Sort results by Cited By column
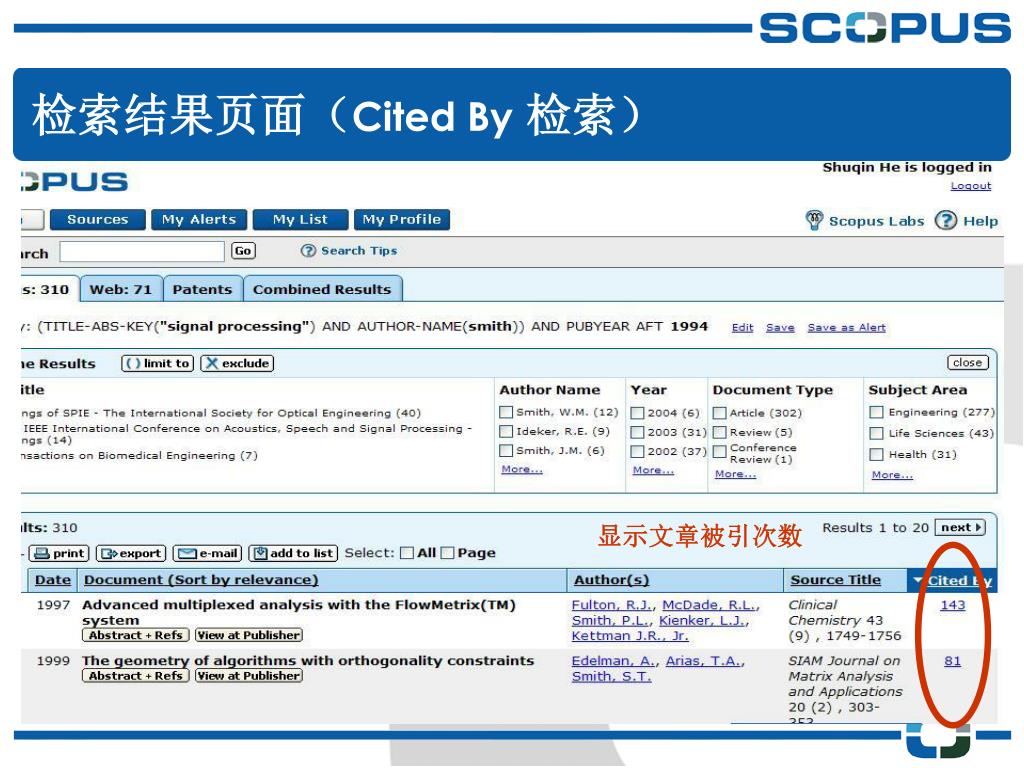Viewport: 1024px width, 768px height. coord(953,581)
